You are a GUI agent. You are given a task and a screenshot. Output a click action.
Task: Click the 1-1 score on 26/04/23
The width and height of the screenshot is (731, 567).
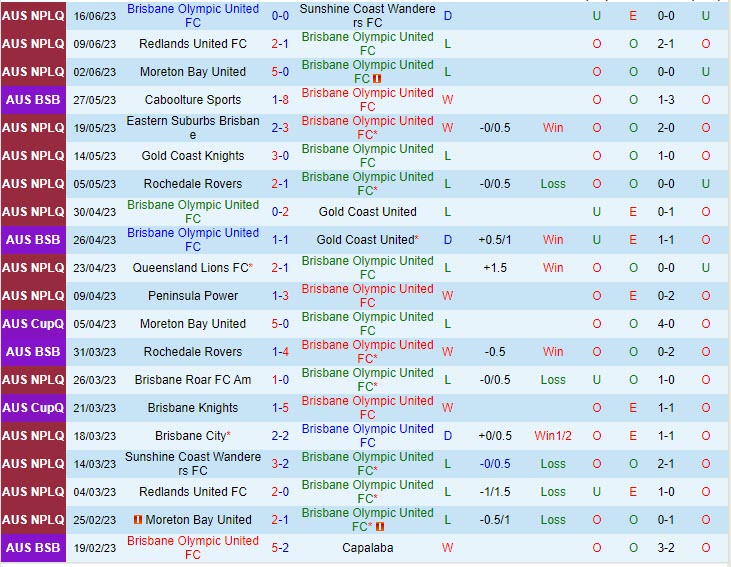coord(280,240)
